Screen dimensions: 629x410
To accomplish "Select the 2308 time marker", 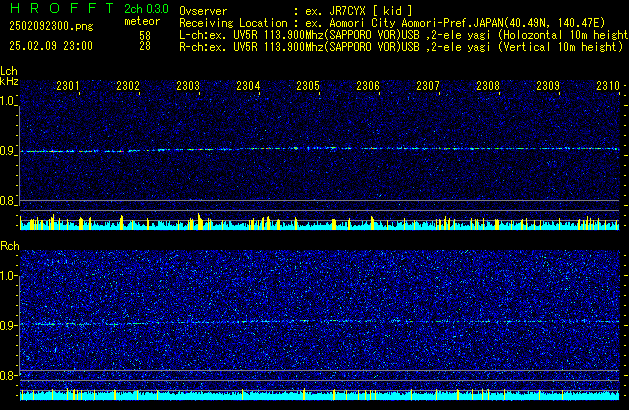I will 488,86.
